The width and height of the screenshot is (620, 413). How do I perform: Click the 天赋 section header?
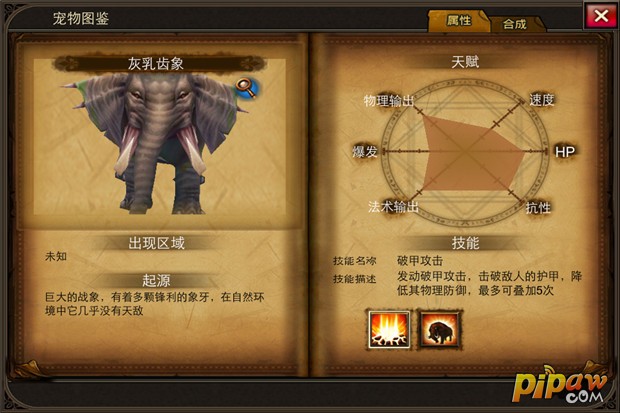(x=465, y=62)
